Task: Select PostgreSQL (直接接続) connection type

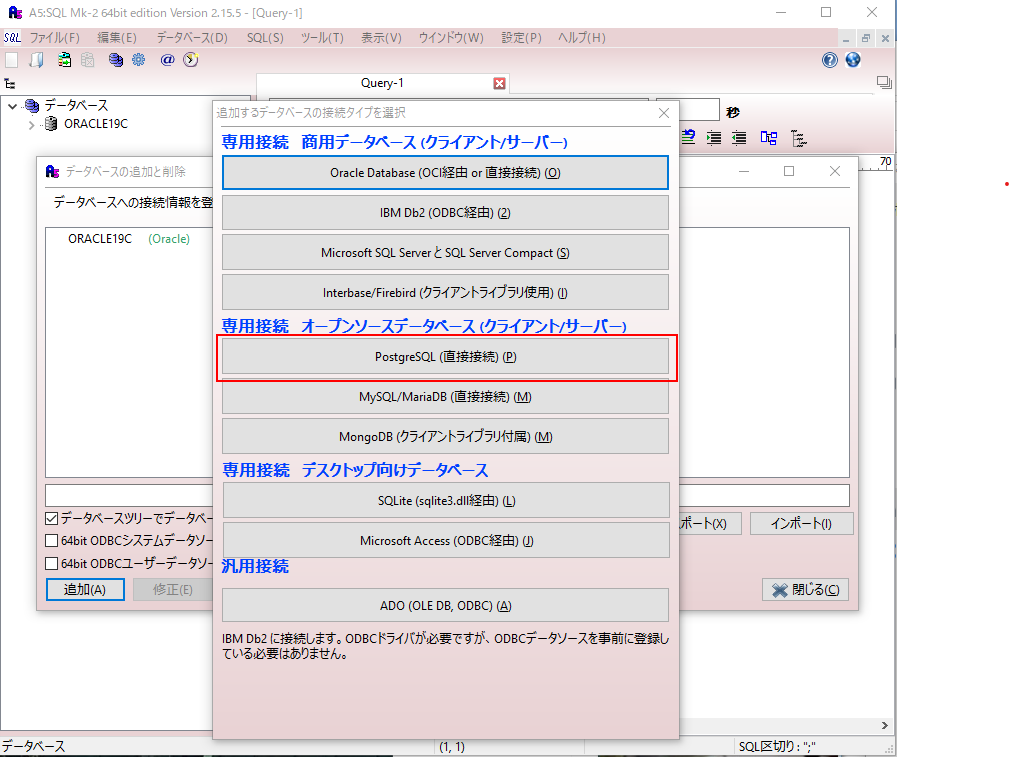Action: [x=445, y=357]
